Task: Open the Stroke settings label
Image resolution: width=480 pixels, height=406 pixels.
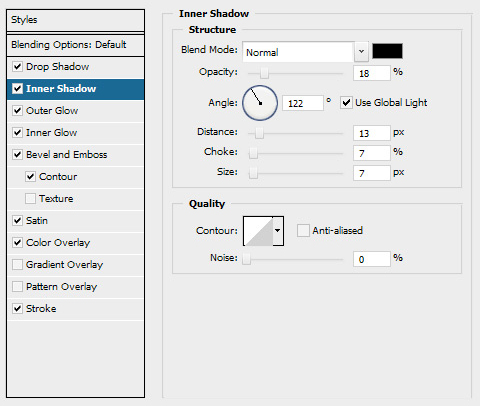Action: click(41, 309)
